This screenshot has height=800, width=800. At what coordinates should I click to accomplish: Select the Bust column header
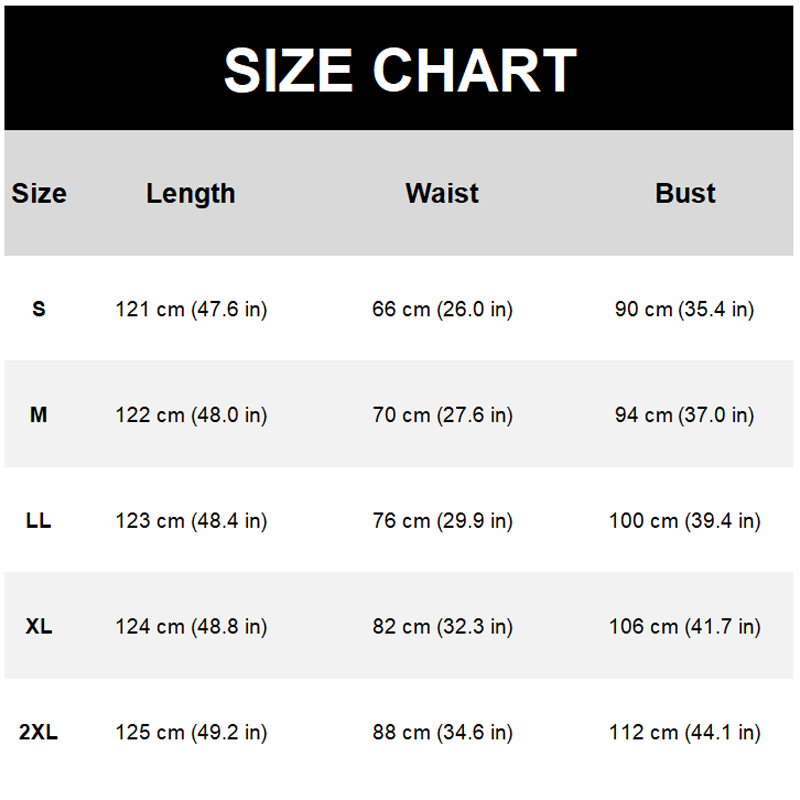click(685, 193)
